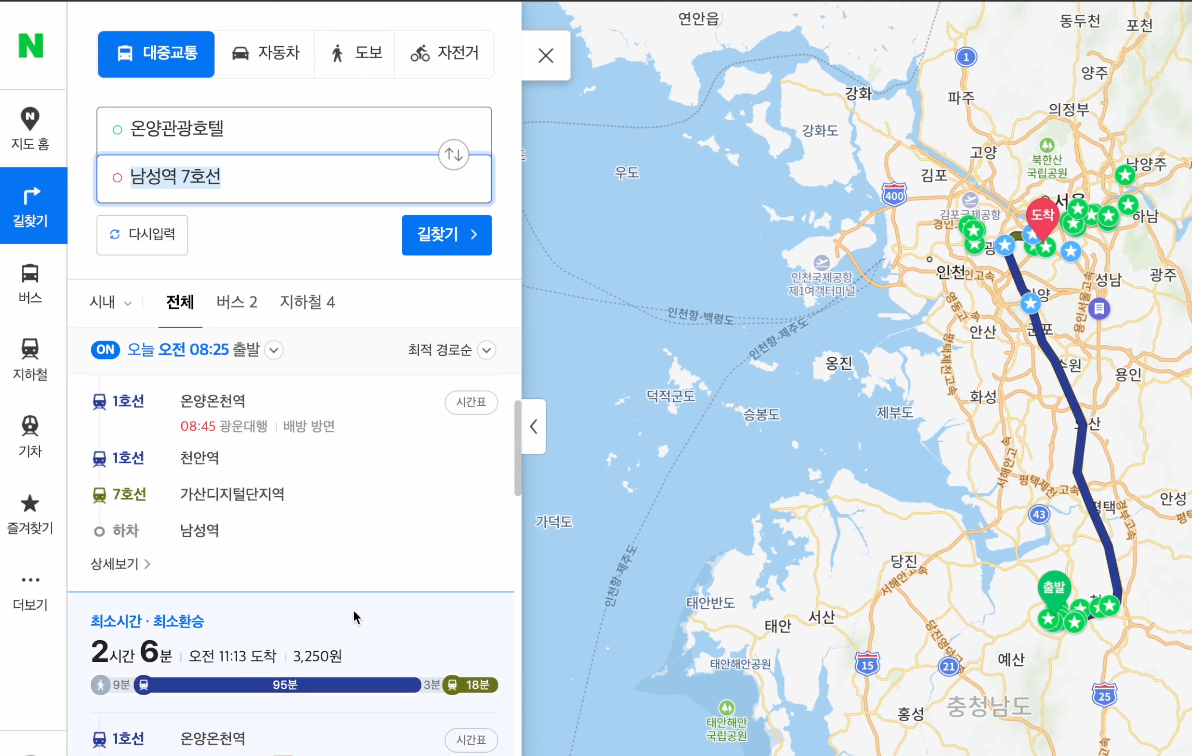Click 김포국제공항 airport icon on map
Image resolution: width=1192 pixels, height=756 pixels.
(x=970, y=200)
